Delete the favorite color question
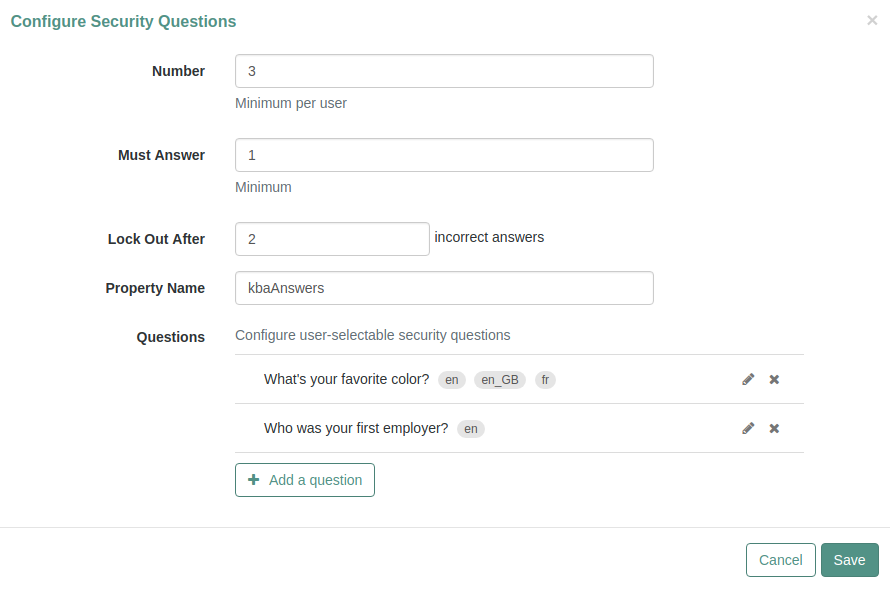This screenshot has height=590, width=890. coord(774,379)
